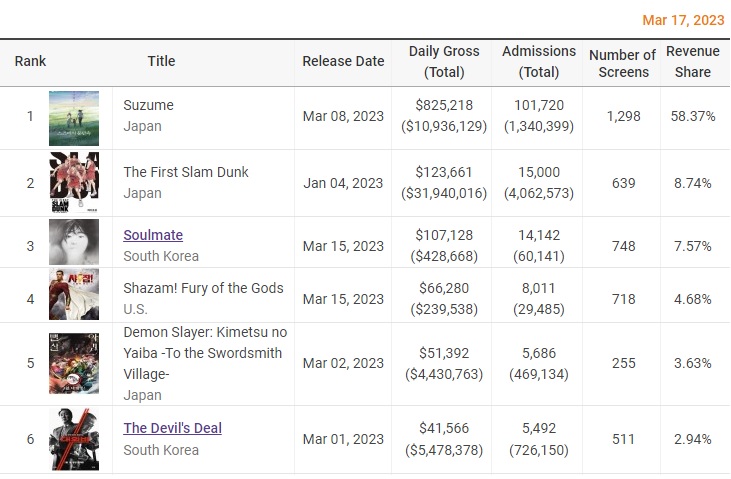
Task: Open the Soulmate title link
Action: [153, 235]
